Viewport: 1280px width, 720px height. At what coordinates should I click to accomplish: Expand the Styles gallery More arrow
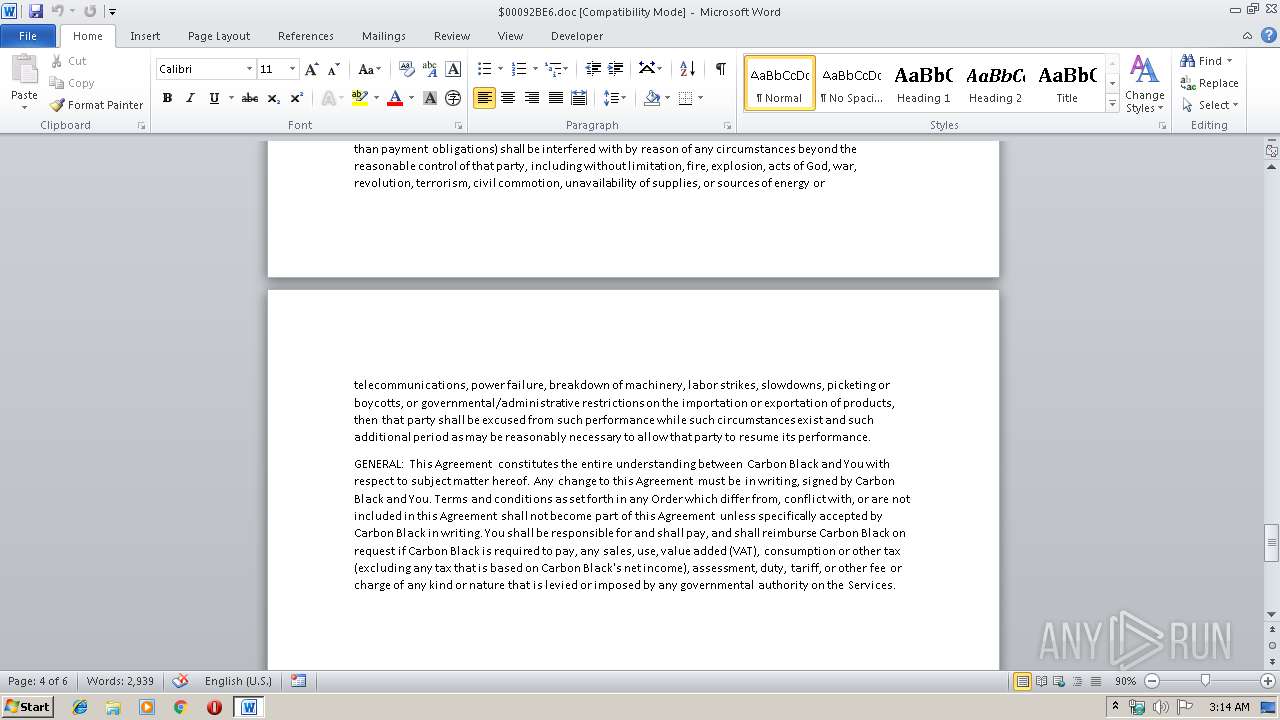click(x=1112, y=103)
